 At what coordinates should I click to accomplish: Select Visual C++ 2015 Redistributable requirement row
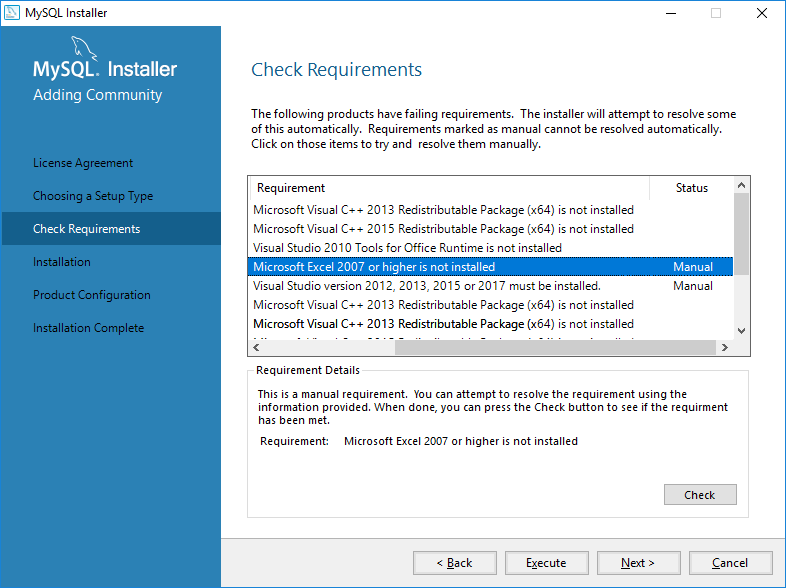coord(491,229)
